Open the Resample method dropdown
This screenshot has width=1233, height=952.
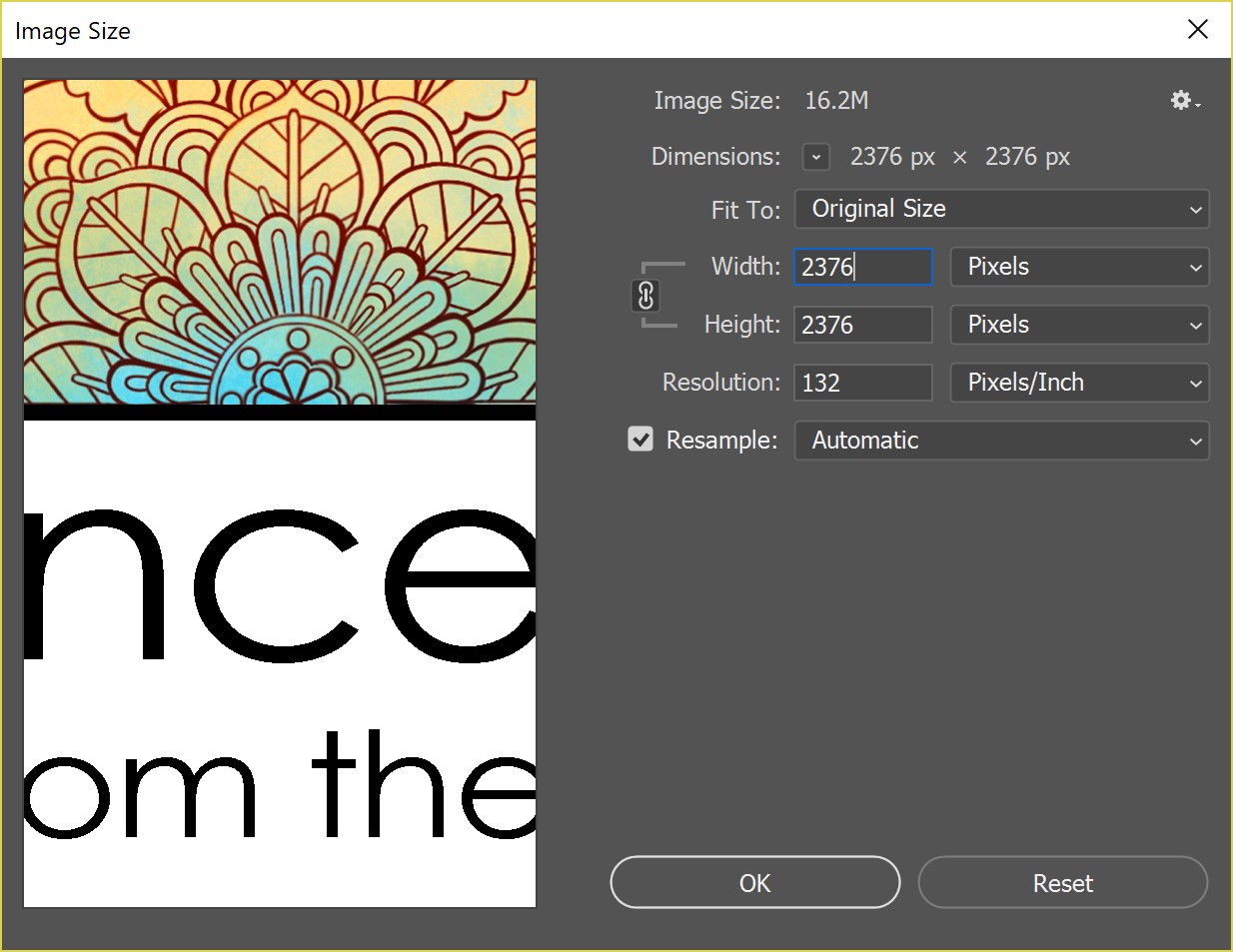tap(1001, 441)
